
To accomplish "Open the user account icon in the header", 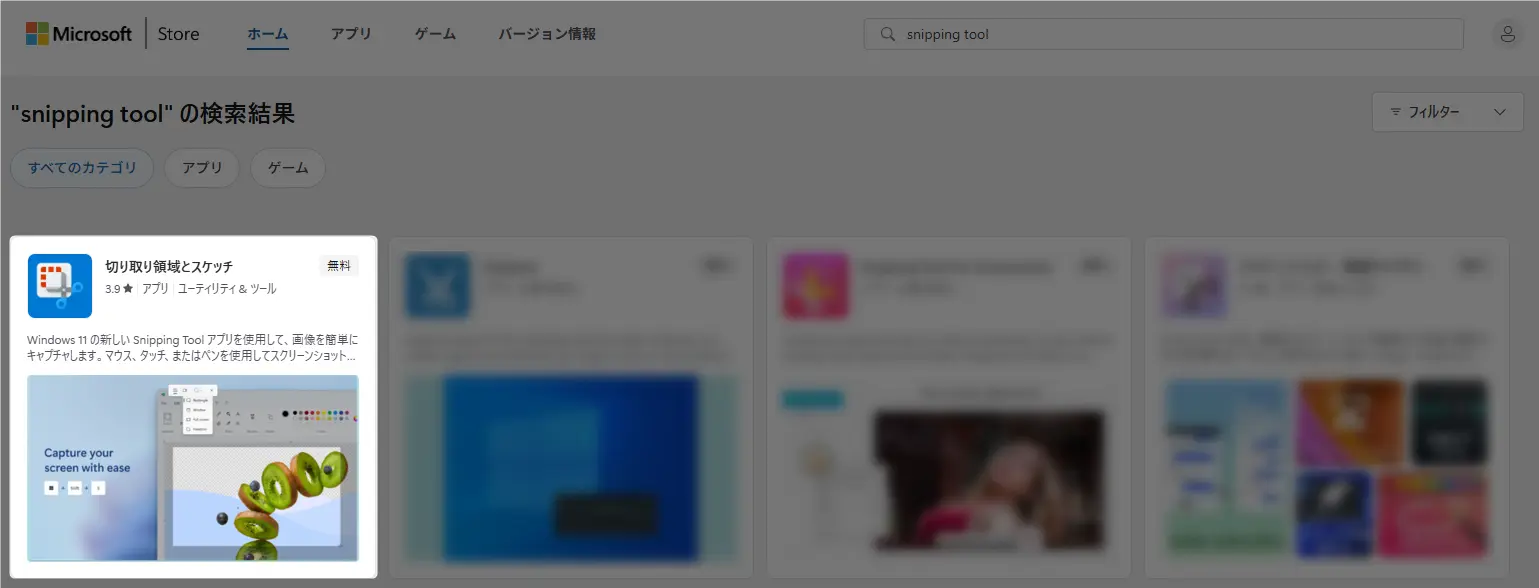I will click(x=1507, y=34).
